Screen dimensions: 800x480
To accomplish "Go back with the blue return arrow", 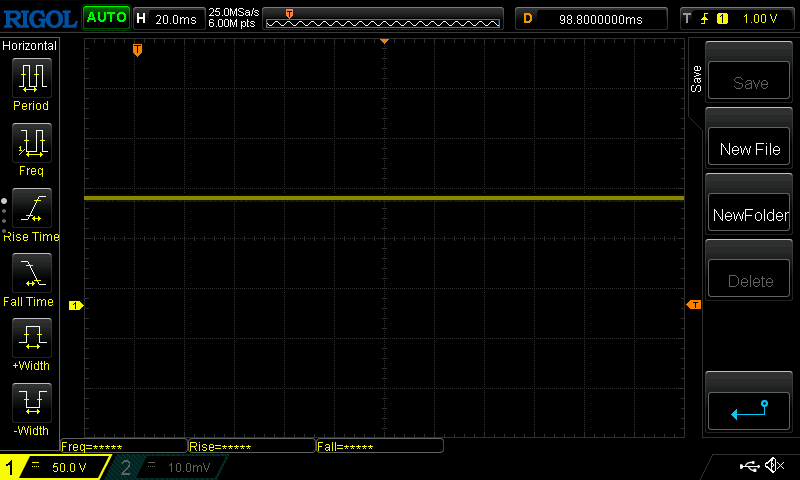I will 749,411.
